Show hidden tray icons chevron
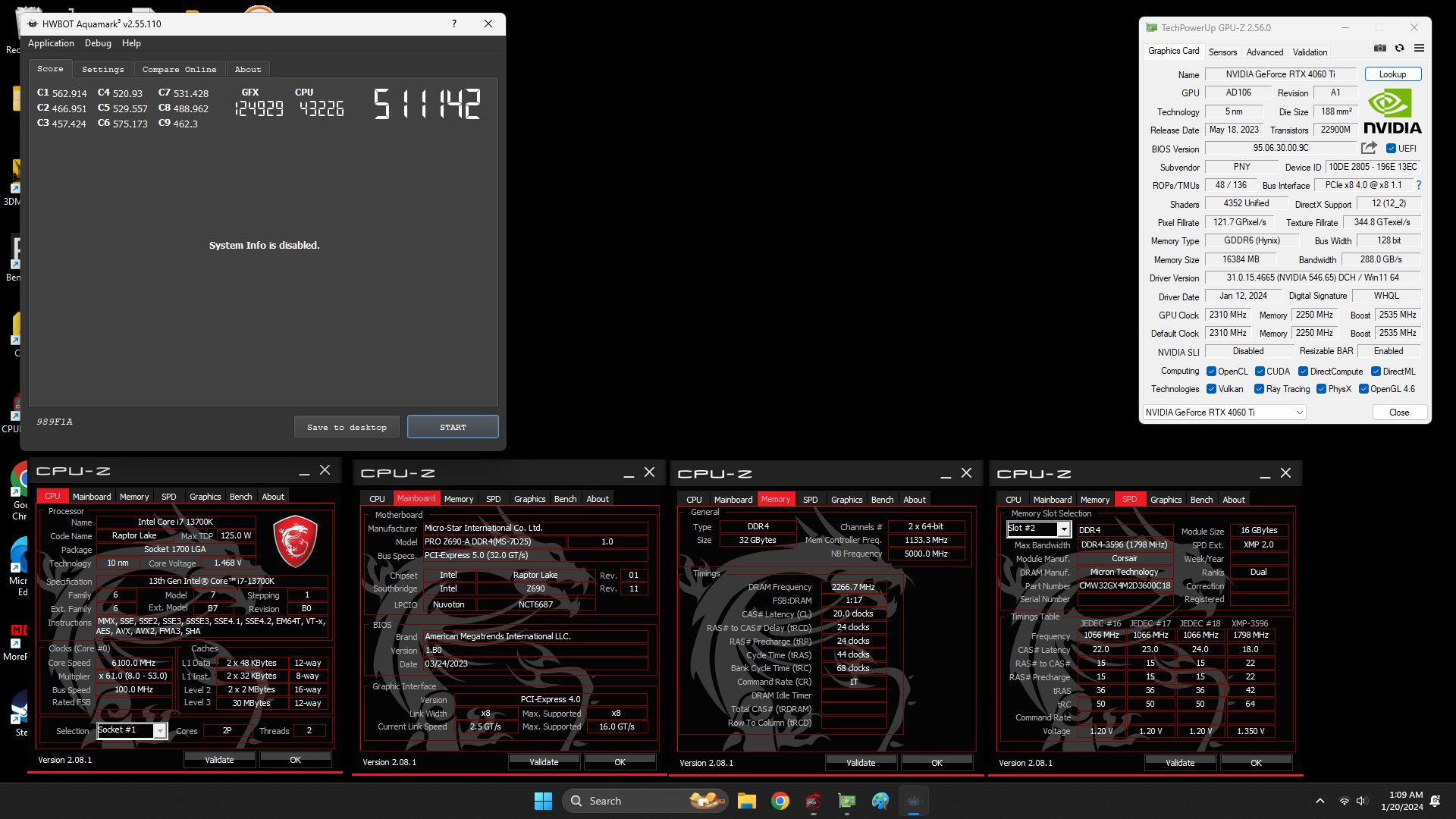Image resolution: width=1456 pixels, height=819 pixels. pyautogui.click(x=1320, y=801)
